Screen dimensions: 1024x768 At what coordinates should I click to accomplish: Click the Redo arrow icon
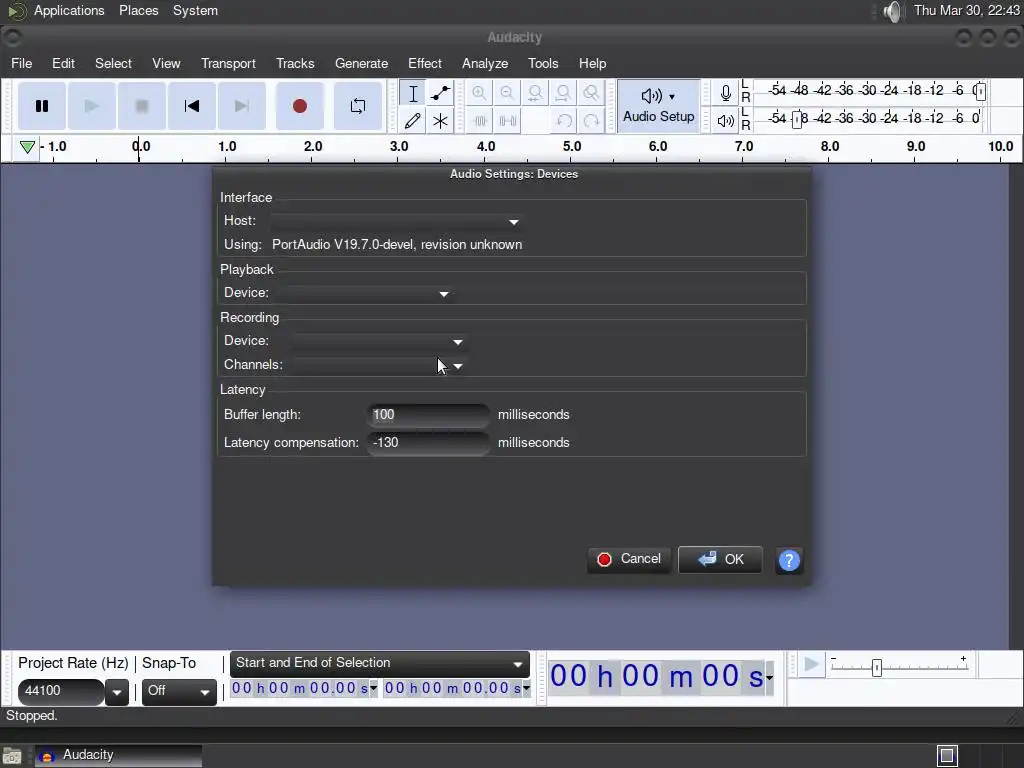(x=591, y=121)
